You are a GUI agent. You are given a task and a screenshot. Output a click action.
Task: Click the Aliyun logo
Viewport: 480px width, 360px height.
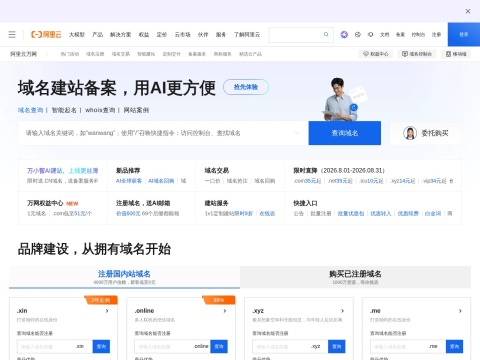click(46, 34)
